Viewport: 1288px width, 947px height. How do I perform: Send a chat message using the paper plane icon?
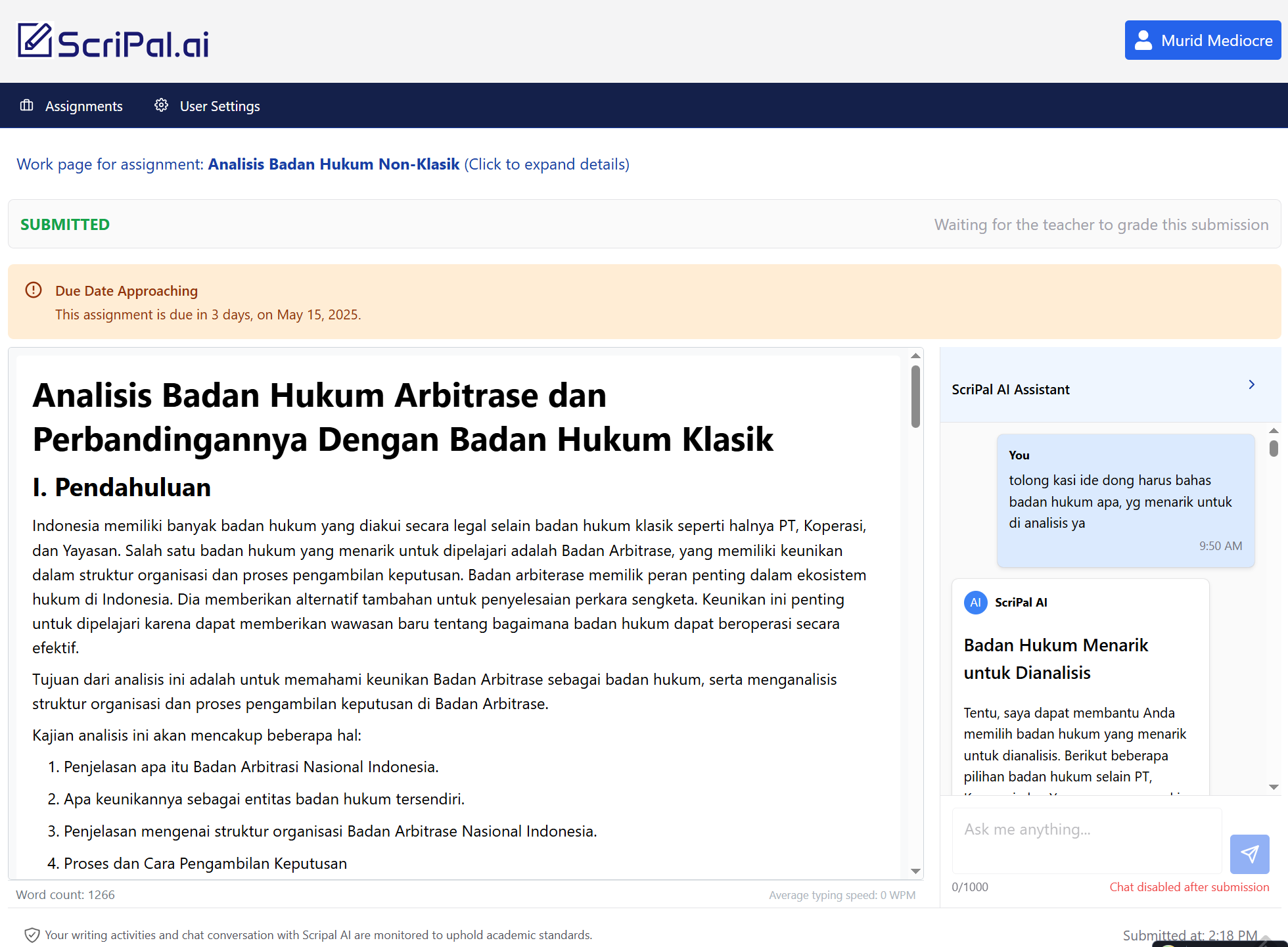(1249, 854)
